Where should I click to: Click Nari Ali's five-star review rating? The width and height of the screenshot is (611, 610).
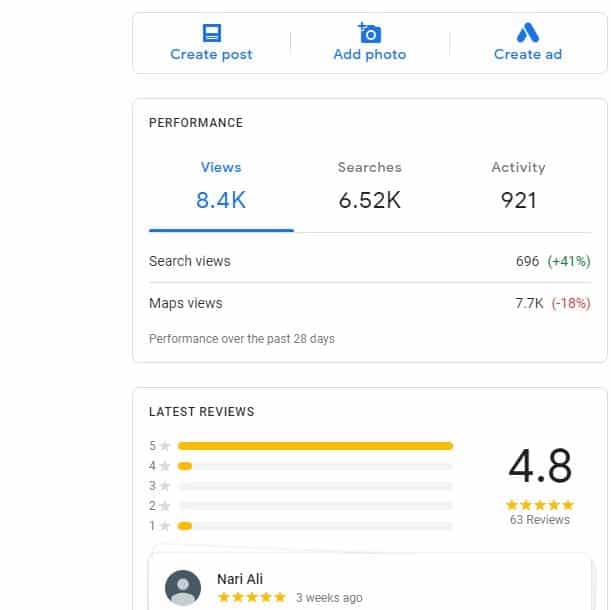point(251,598)
